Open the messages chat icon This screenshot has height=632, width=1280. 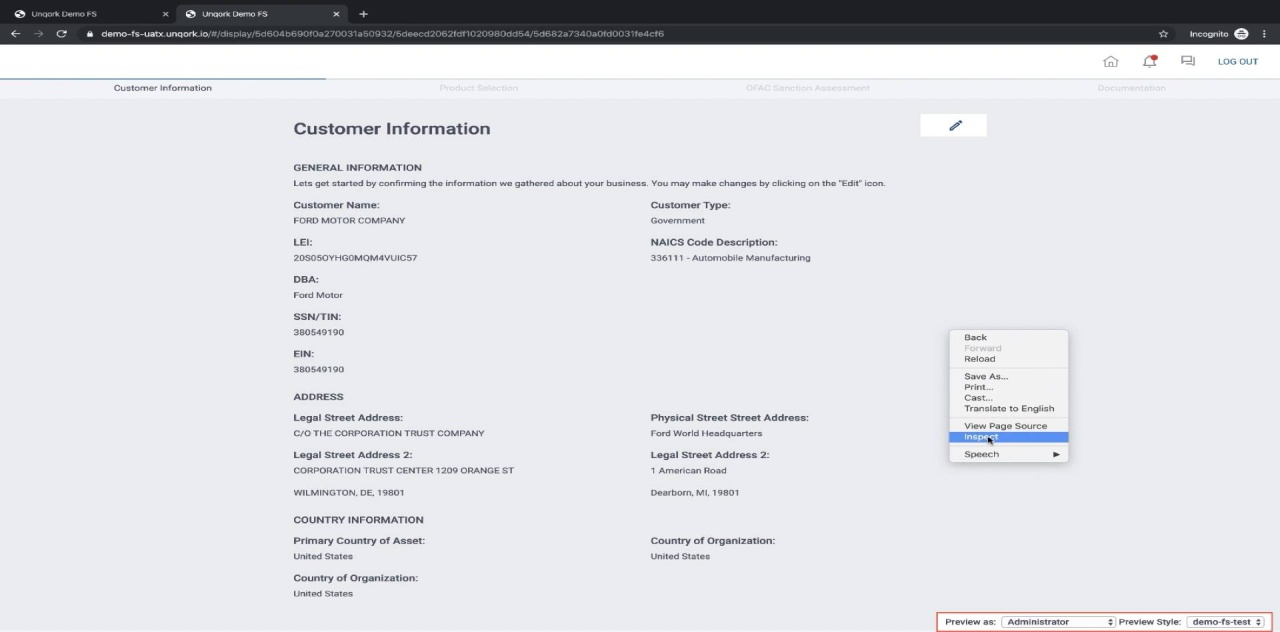(x=1188, y=62)
